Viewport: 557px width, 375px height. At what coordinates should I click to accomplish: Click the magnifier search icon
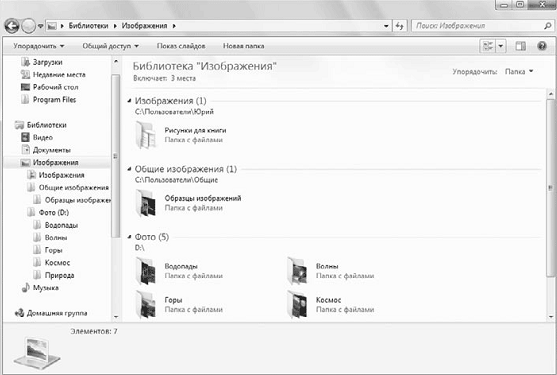pyautogui.click(x=547, y=26)
